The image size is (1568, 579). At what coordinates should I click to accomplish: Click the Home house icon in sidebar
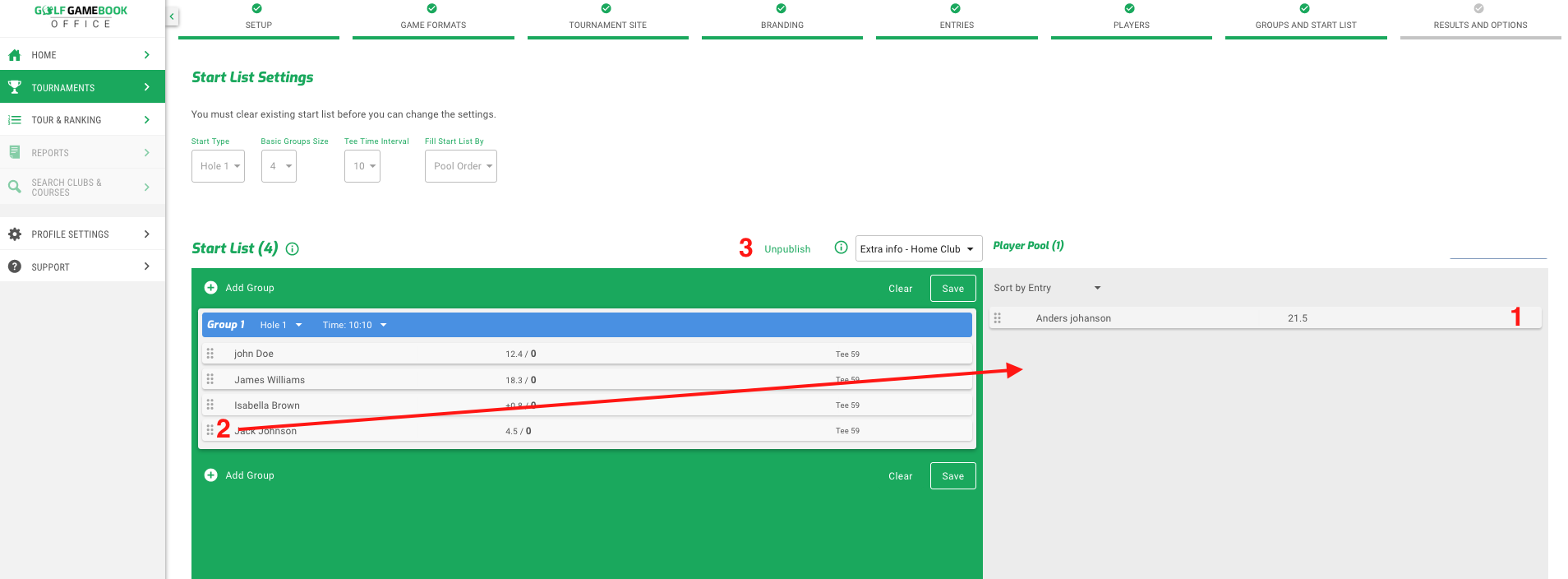[x=15, y=55]
